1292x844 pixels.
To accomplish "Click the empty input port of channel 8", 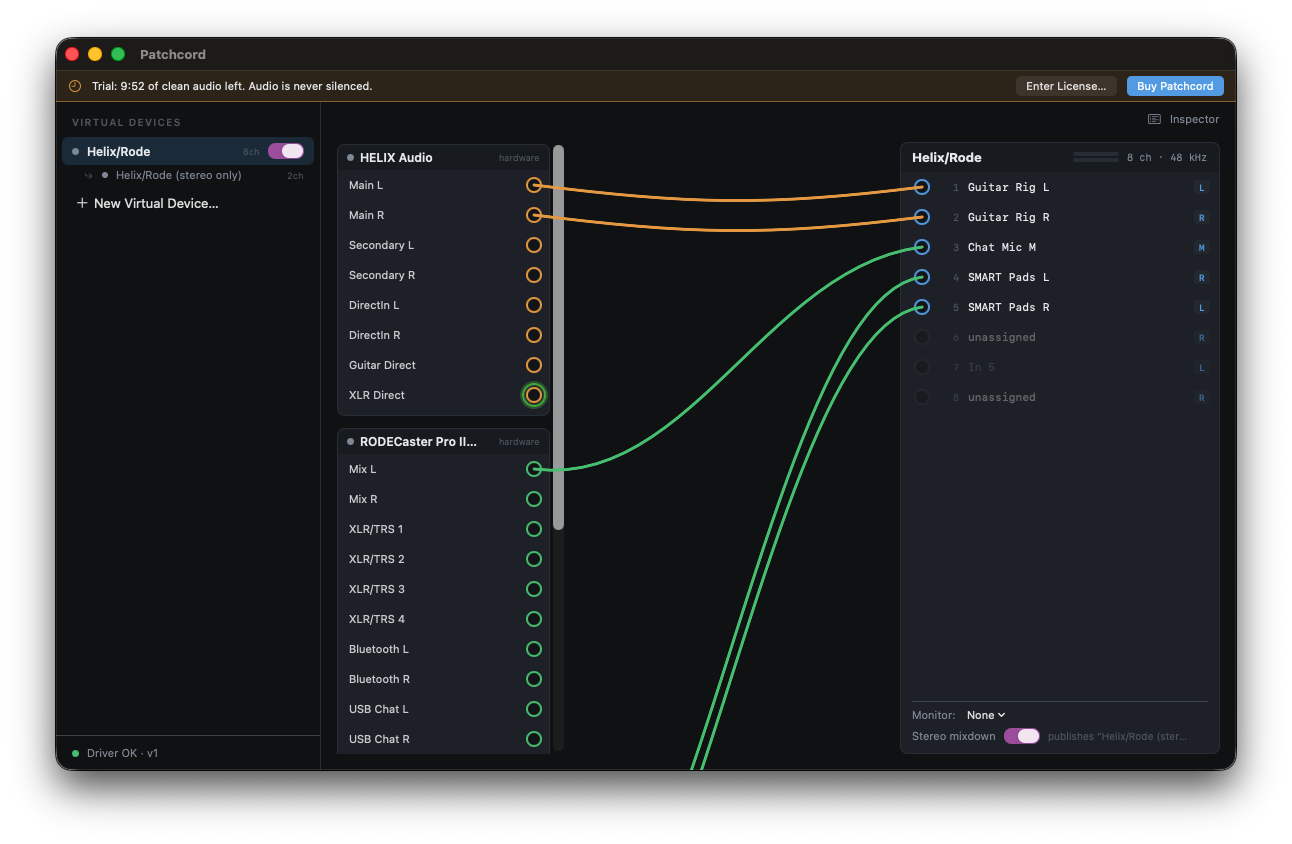I will tap(922, 397).
